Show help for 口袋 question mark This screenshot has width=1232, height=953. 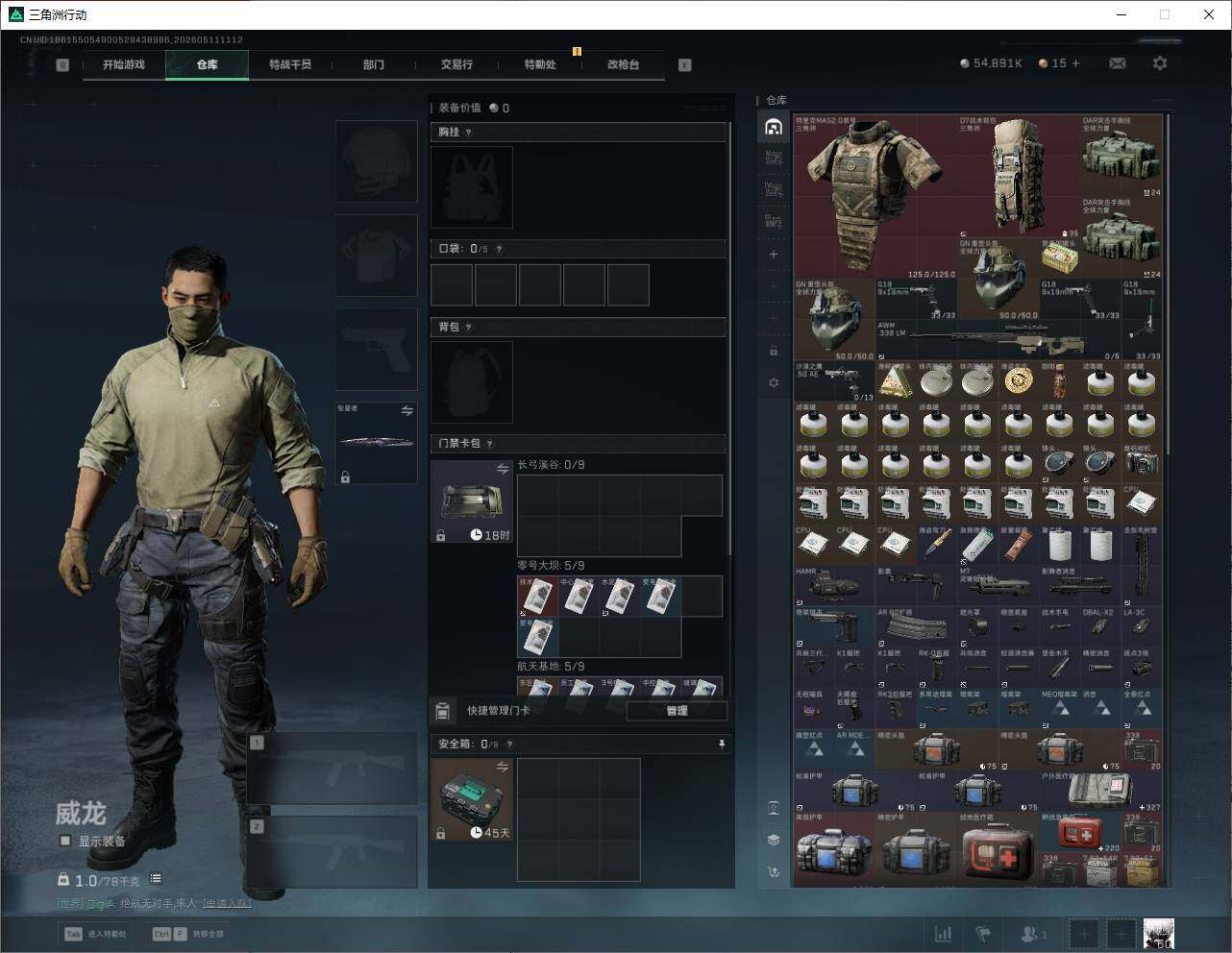point(499,249)
